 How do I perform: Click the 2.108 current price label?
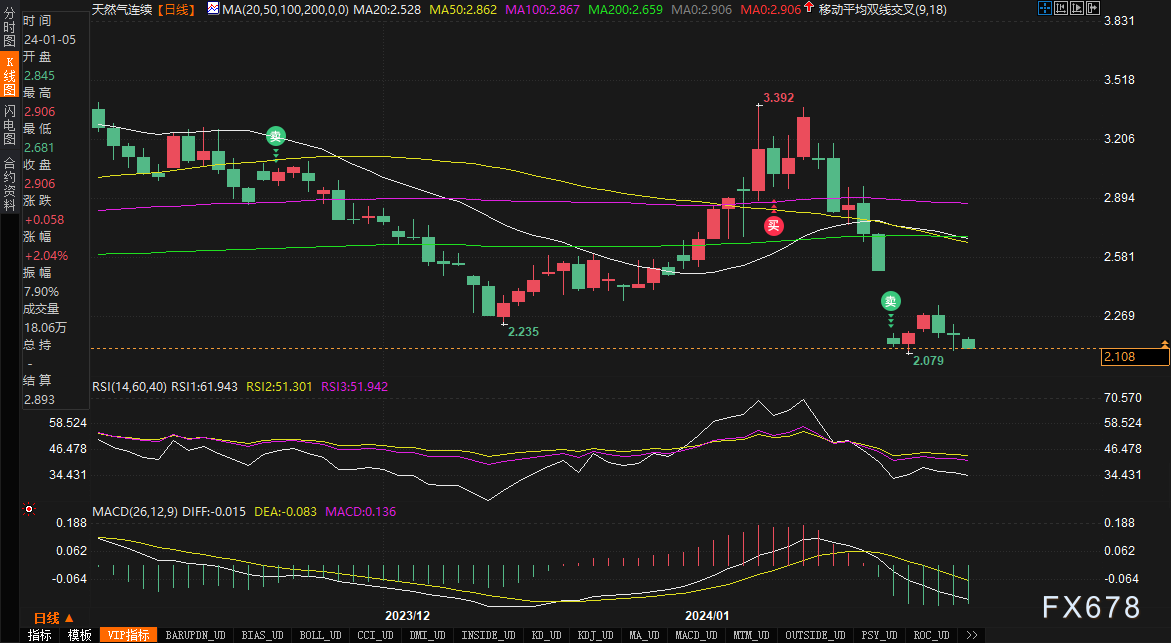coord(1118,356)
